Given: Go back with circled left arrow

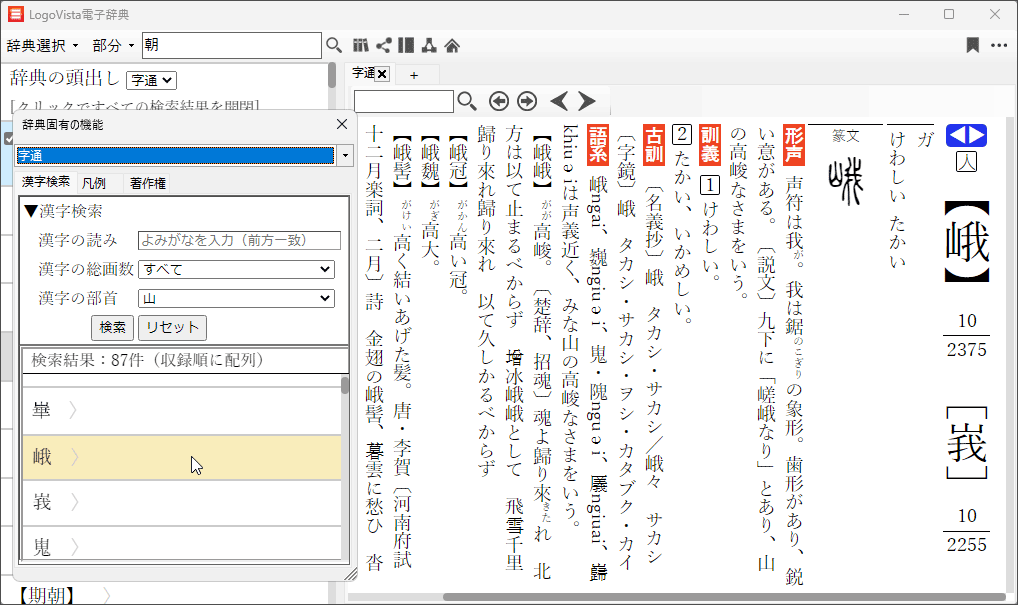Looking at the screenshot, I should (498, 101).
